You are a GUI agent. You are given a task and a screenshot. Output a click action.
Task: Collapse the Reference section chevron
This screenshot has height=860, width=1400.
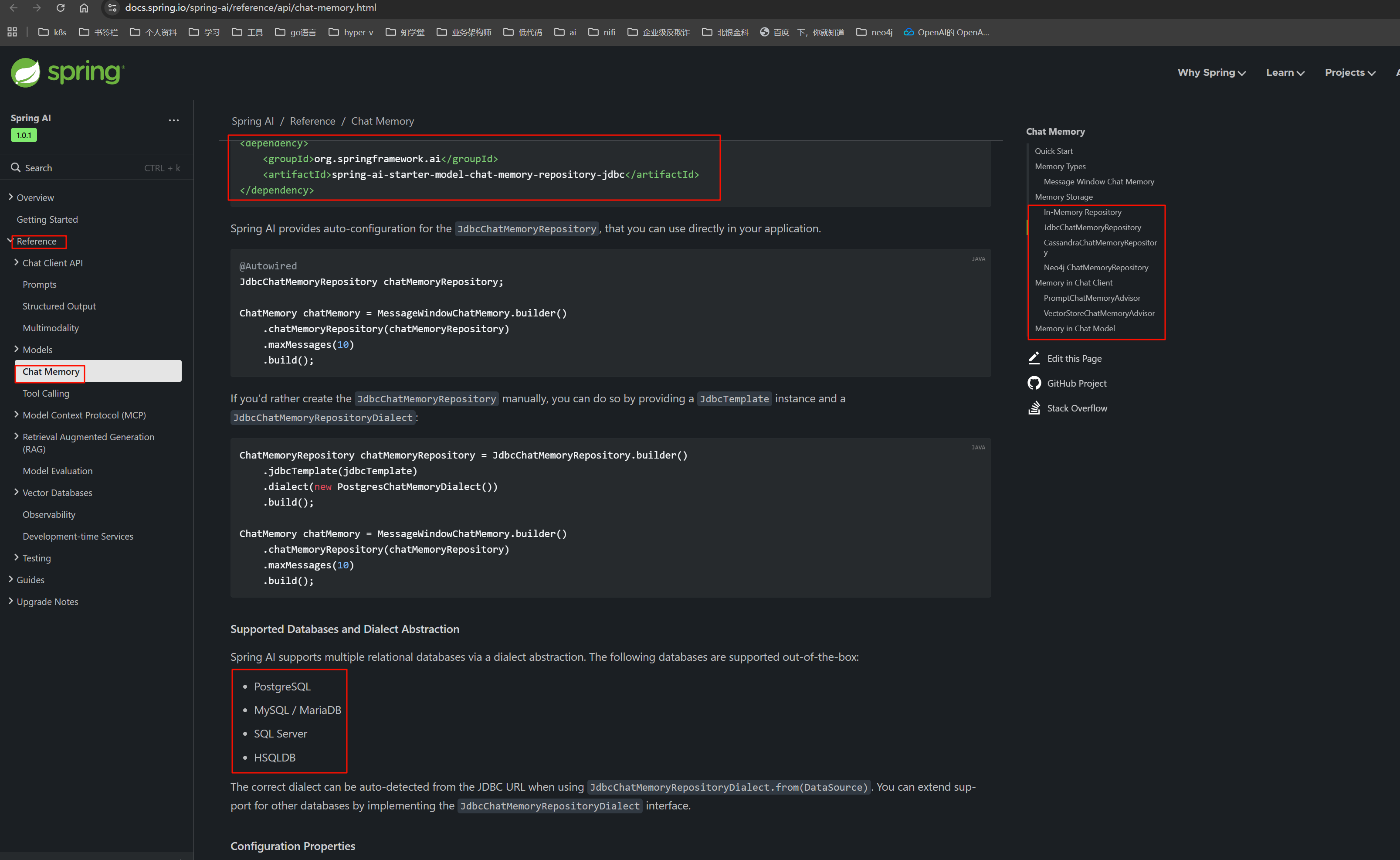coord(10,241)
